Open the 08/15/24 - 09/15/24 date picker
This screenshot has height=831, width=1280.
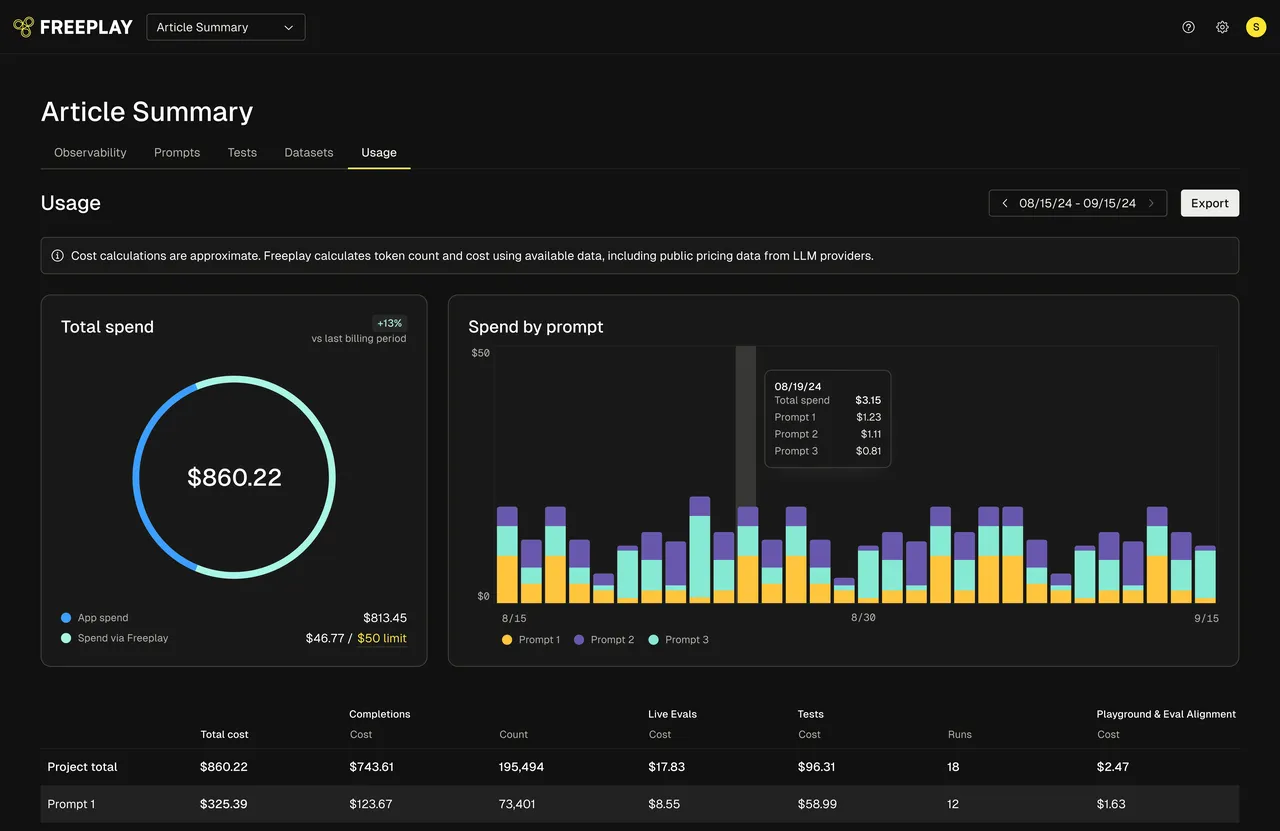pos(1077,203)
